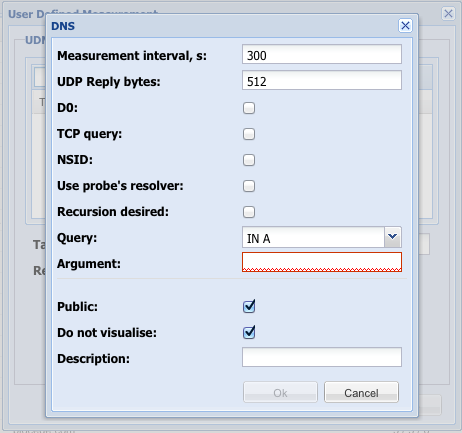Screen dimensions: 462x433
Task: Open the Query dropdown arrow
Action: [x=393, y=237]
